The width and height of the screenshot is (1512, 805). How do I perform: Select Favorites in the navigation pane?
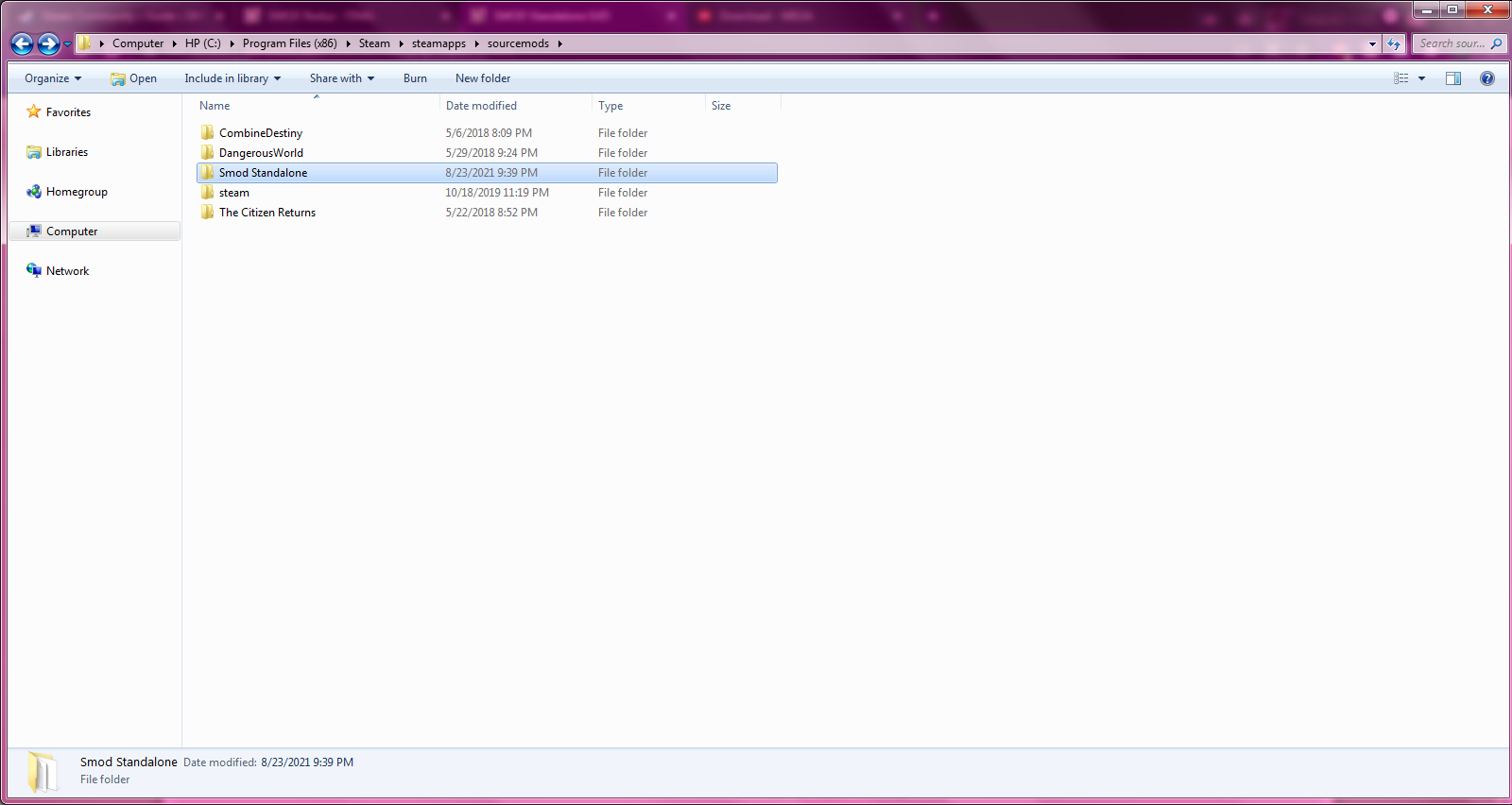(68, 112)
